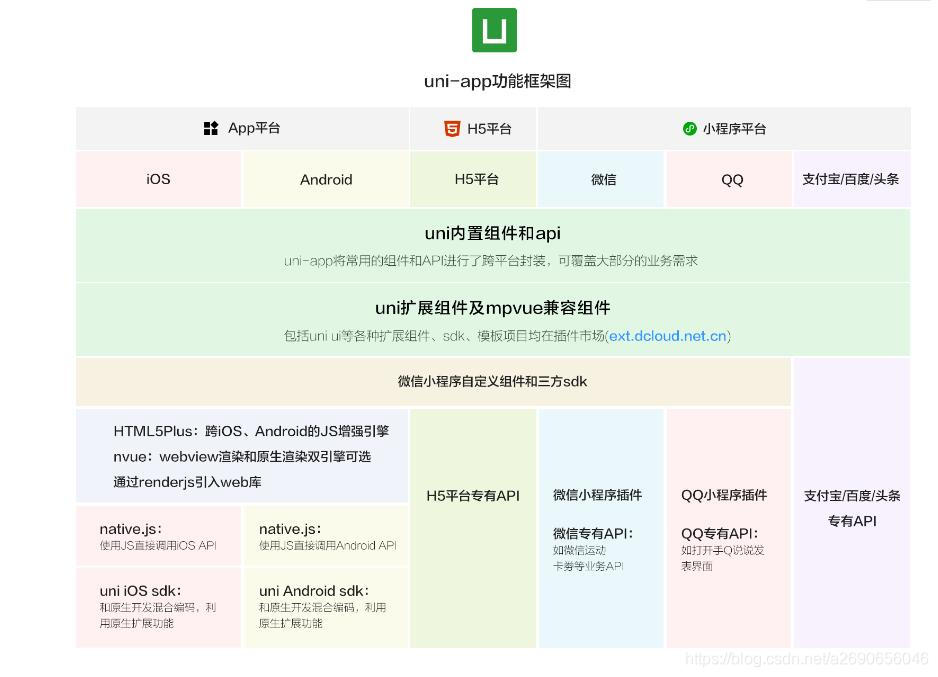
Task: Open the ext.dcloud.net.cn link
Action: point(668,336)
